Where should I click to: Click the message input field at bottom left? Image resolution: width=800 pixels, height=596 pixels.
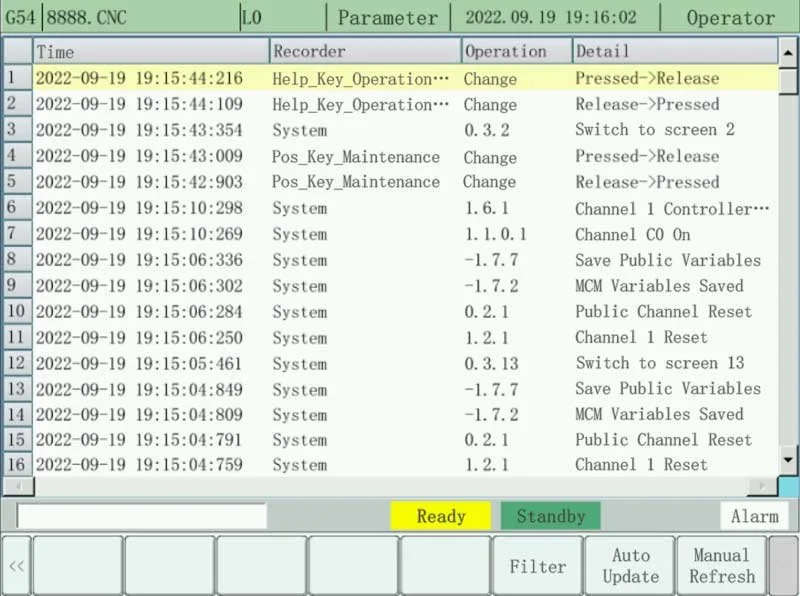click(140, 516)
